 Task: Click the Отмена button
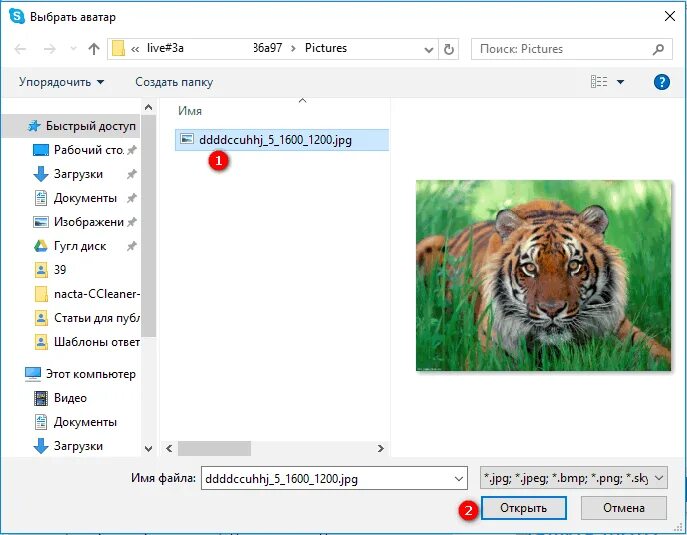[x=624, y=508]
